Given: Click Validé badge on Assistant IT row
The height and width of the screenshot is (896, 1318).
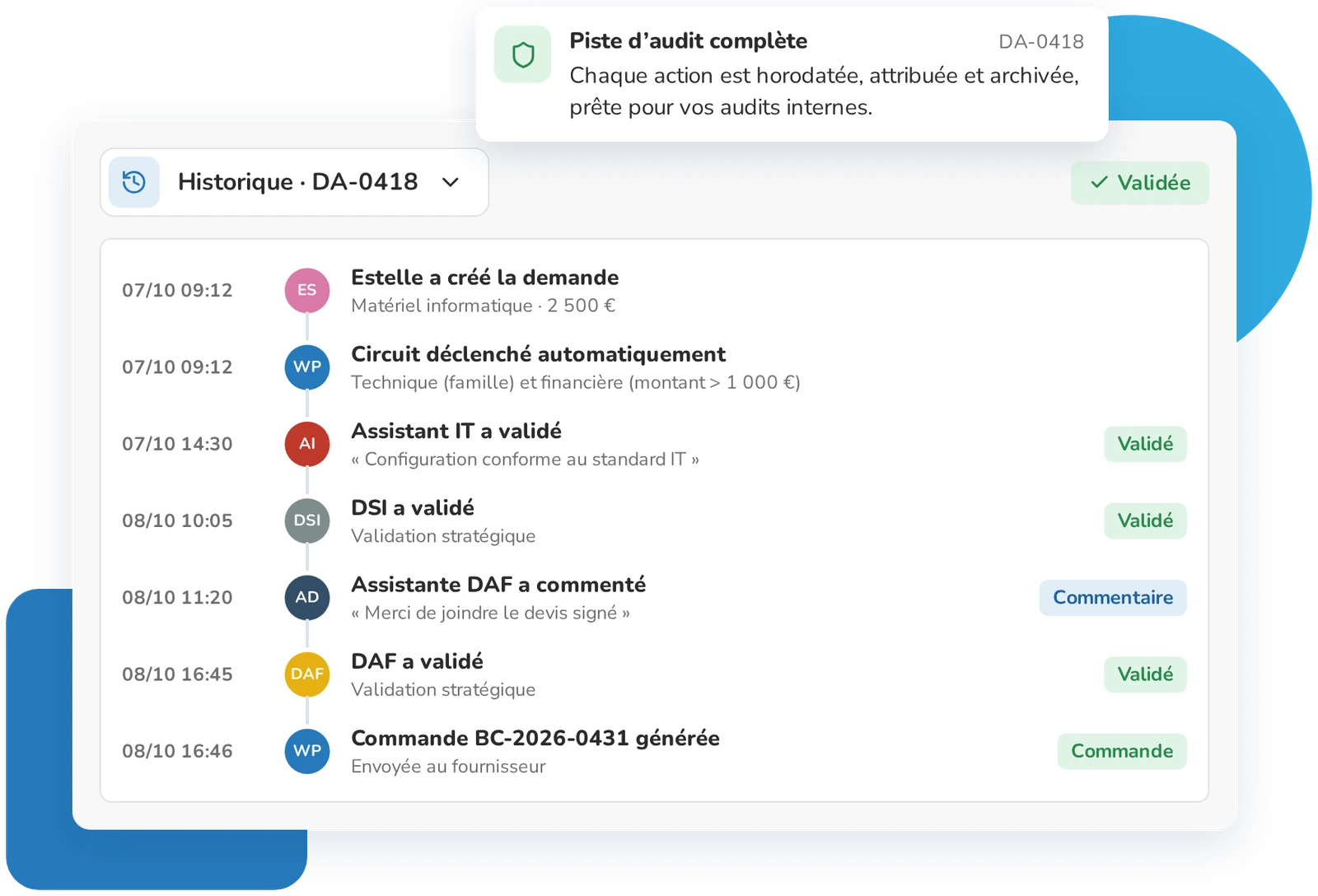Looking at the screenshot, I should coord(1145,444).
